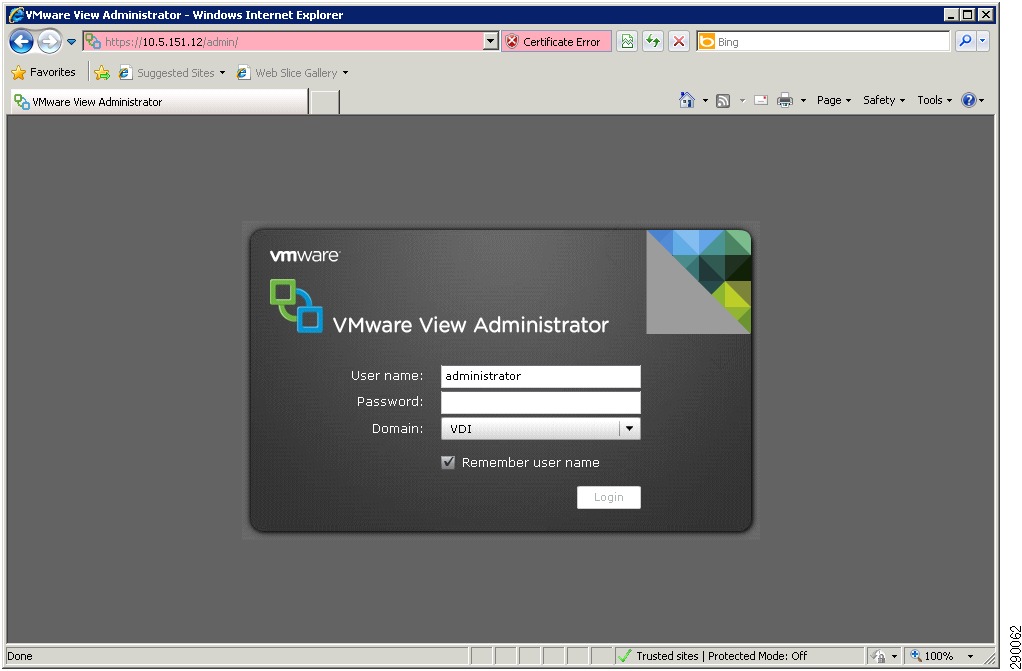Click the search magnifier button
Image resolution: width=1022 pixels, height=671 pixels.
point(965,42)
